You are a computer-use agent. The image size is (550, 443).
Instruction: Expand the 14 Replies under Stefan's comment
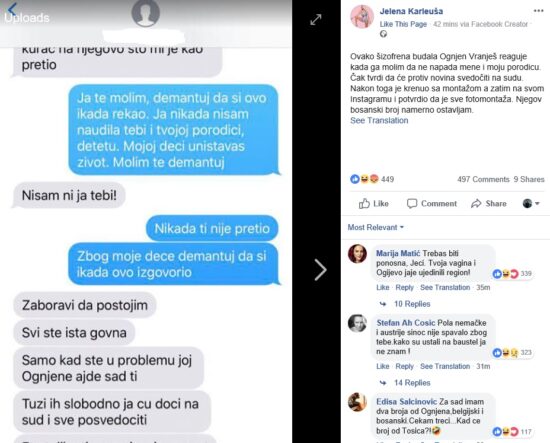[x=412, y=383]
